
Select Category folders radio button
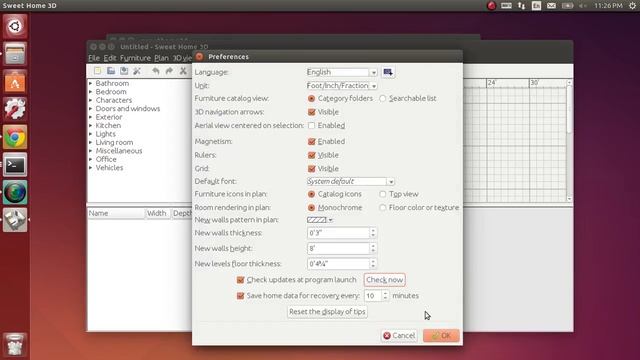coord(311,99)
